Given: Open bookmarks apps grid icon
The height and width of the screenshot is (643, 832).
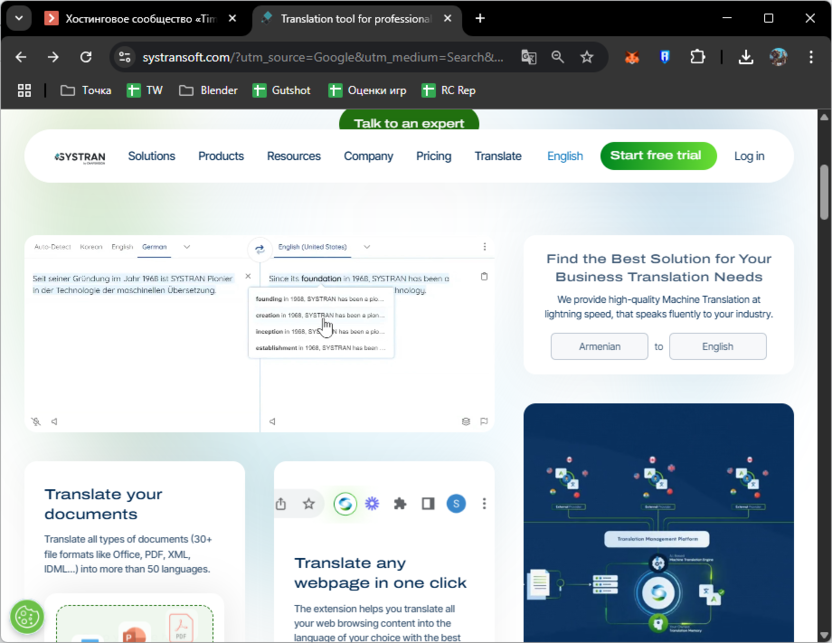Looking at the screenshot, I should point(24,90).
